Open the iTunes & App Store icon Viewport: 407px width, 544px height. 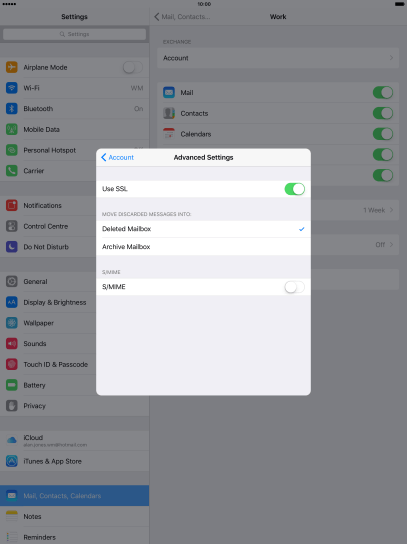11,461
